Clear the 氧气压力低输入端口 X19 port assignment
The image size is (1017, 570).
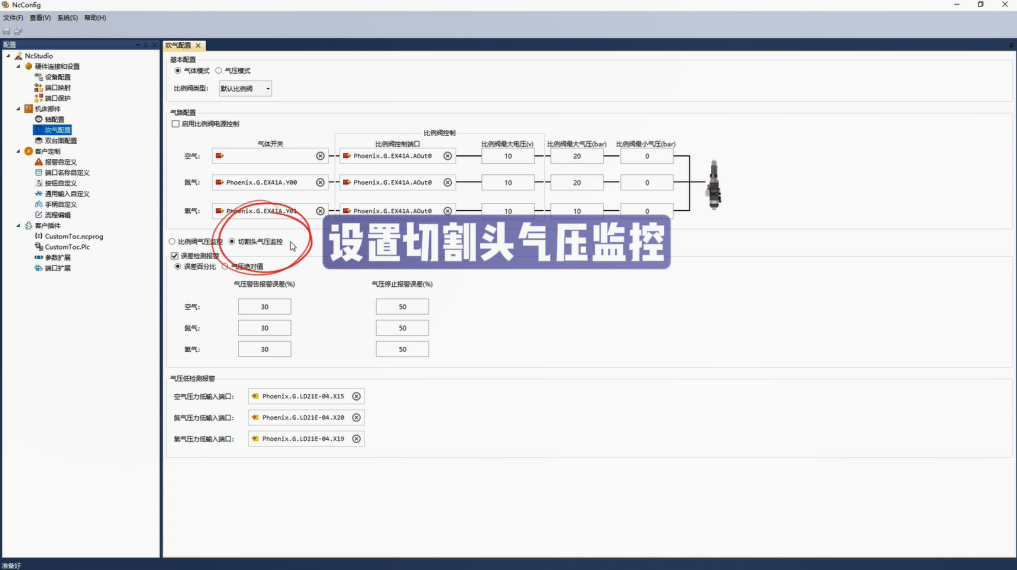(x=356, y=439)
